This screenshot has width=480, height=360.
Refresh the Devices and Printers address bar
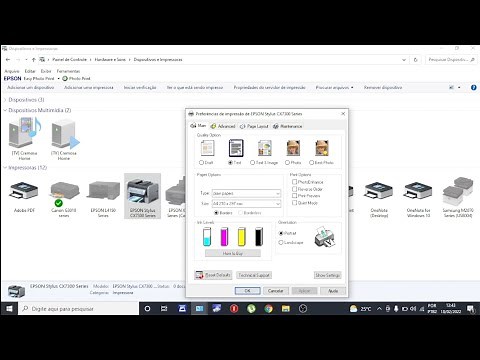416,60
